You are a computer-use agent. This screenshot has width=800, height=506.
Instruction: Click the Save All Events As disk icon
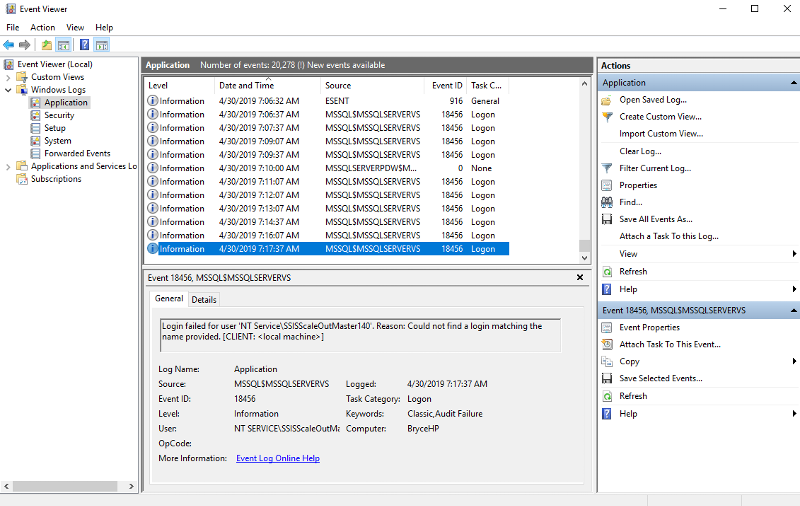tap(607, 219)
